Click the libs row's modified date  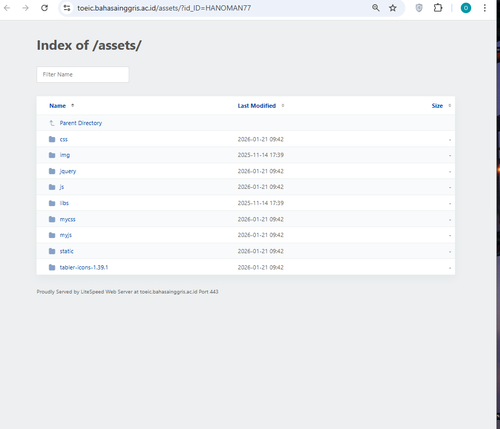261,203
